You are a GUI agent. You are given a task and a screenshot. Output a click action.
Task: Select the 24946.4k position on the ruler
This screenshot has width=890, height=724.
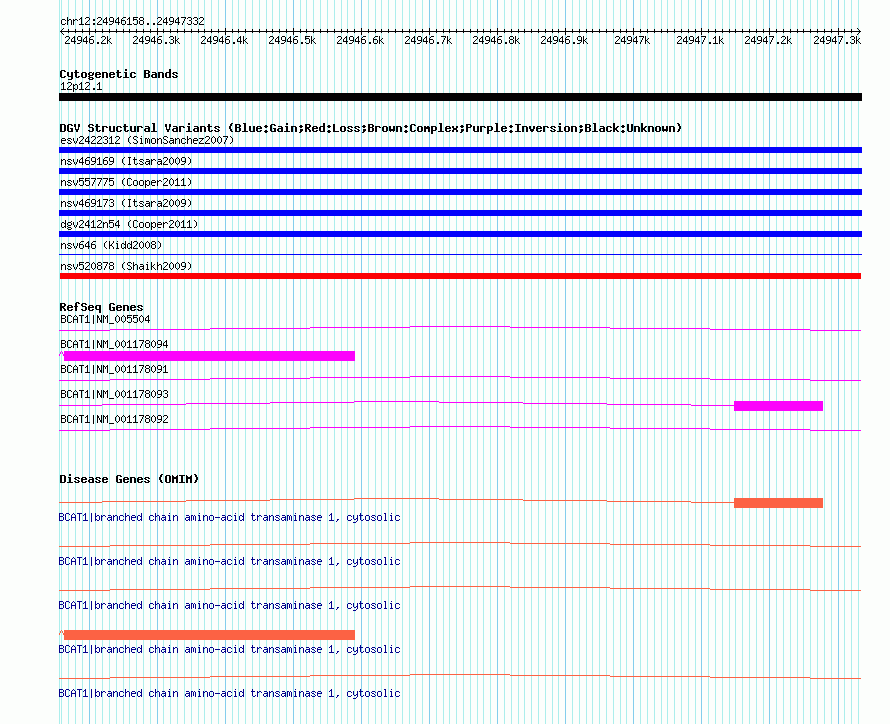pos(224,40)
